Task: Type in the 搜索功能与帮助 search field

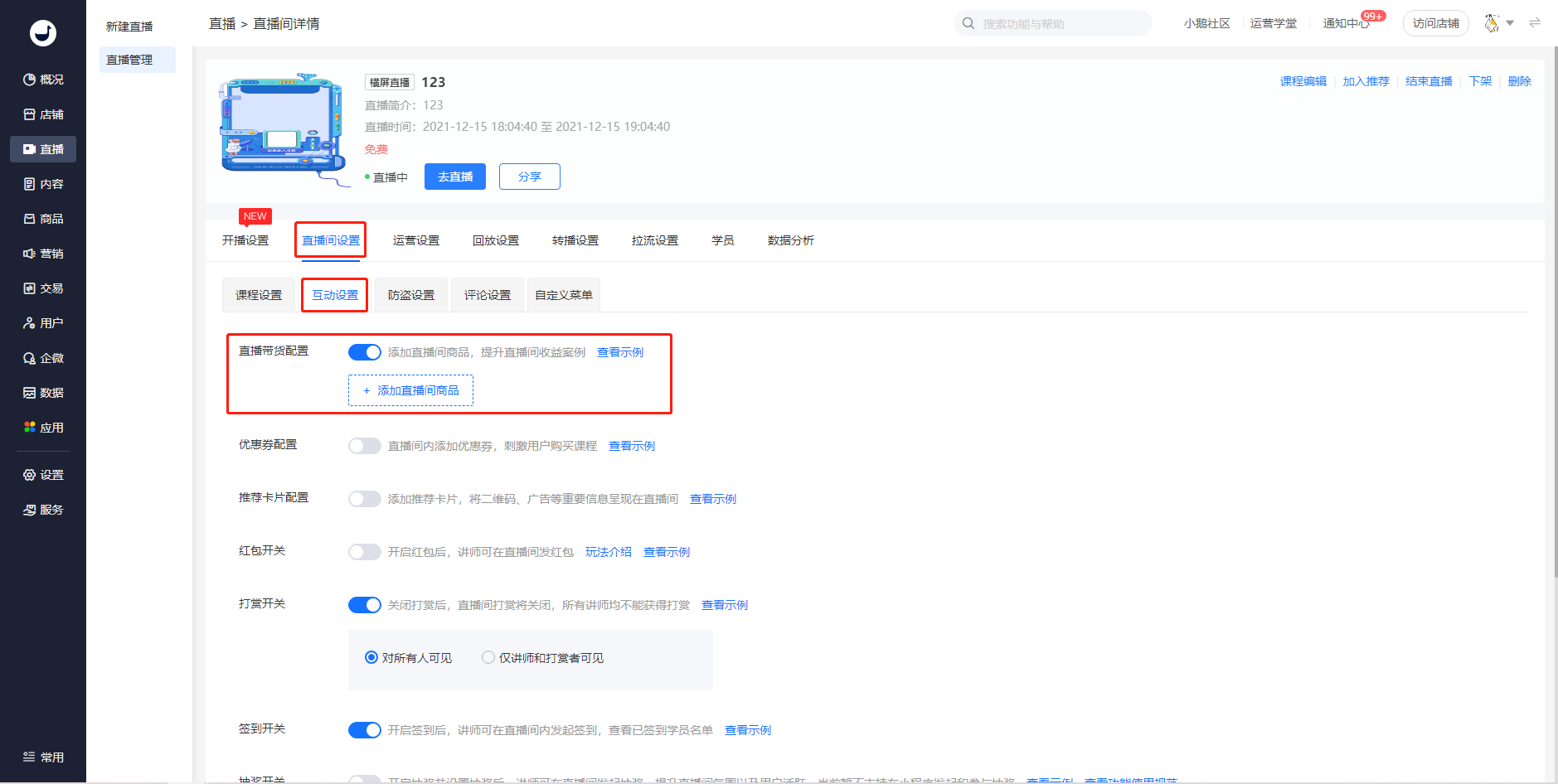Action: click(1061, 24)
